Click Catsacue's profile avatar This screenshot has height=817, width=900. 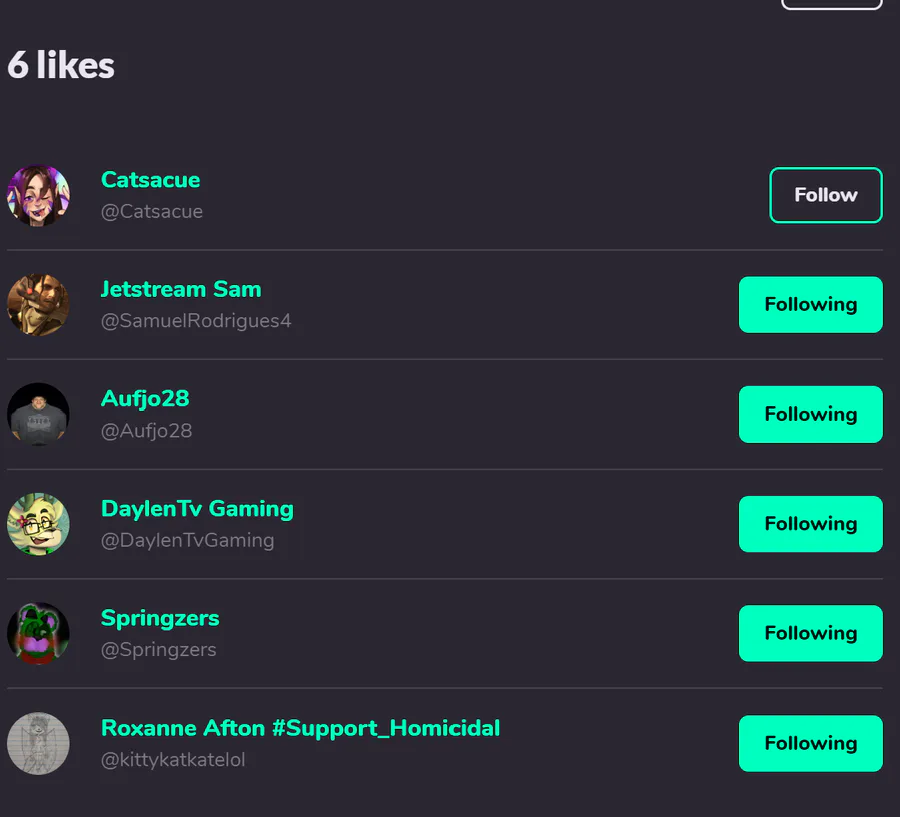(x=38, y=196)
